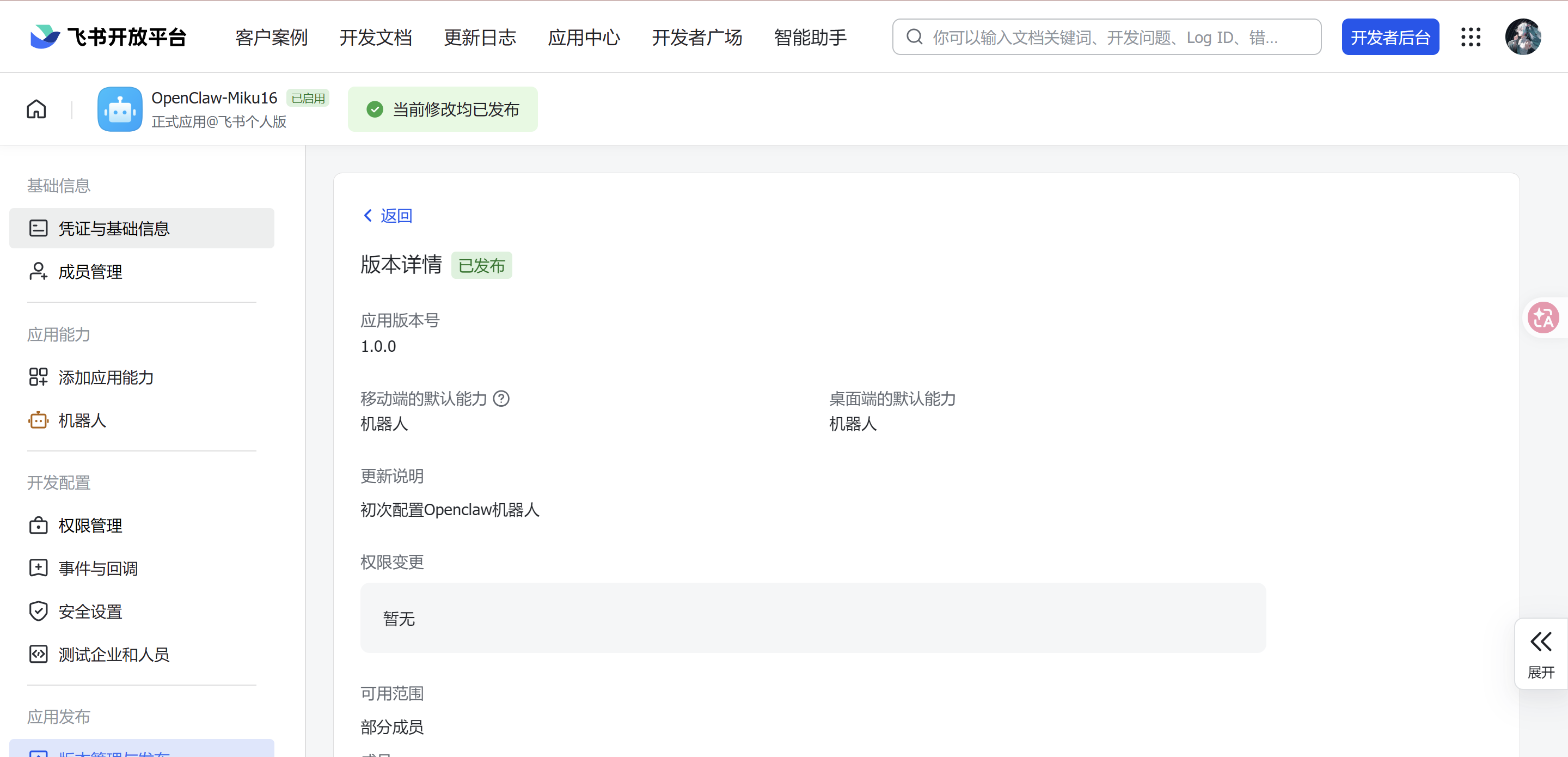
Task: Open 权限管理 in the sidebar
Action: (x=90, y=526)
